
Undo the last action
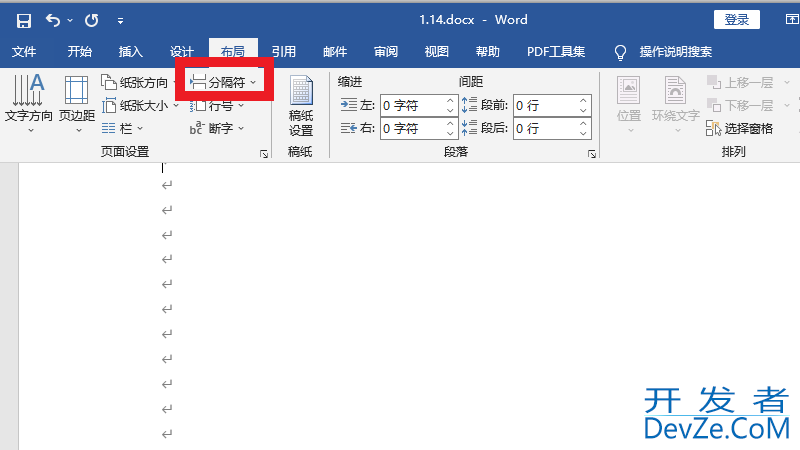pos(53,20)
